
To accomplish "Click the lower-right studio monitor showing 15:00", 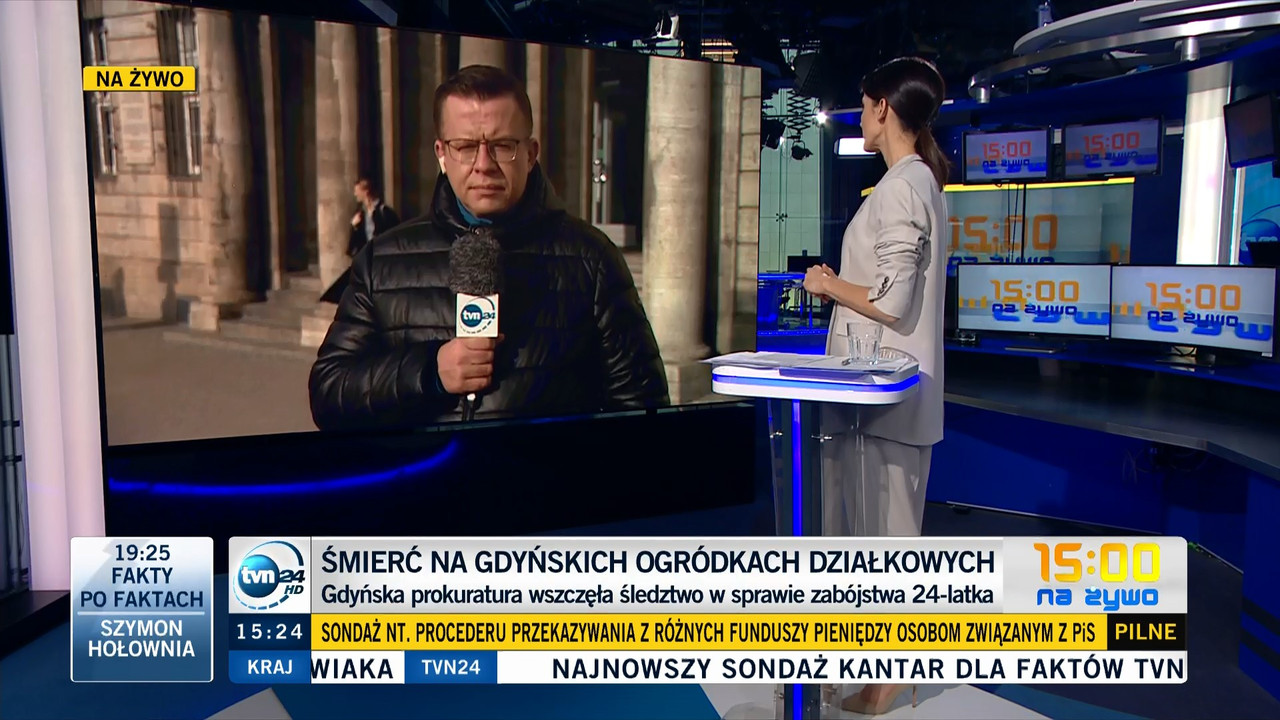I will [1193, 309].
